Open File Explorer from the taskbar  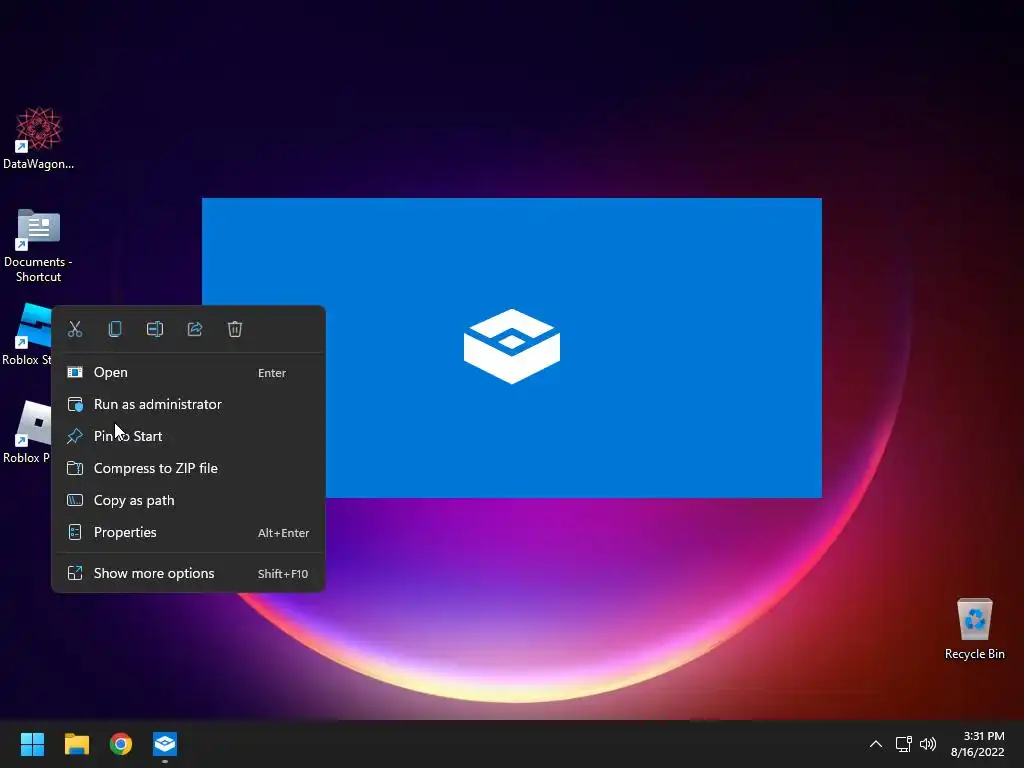[76, 744]
